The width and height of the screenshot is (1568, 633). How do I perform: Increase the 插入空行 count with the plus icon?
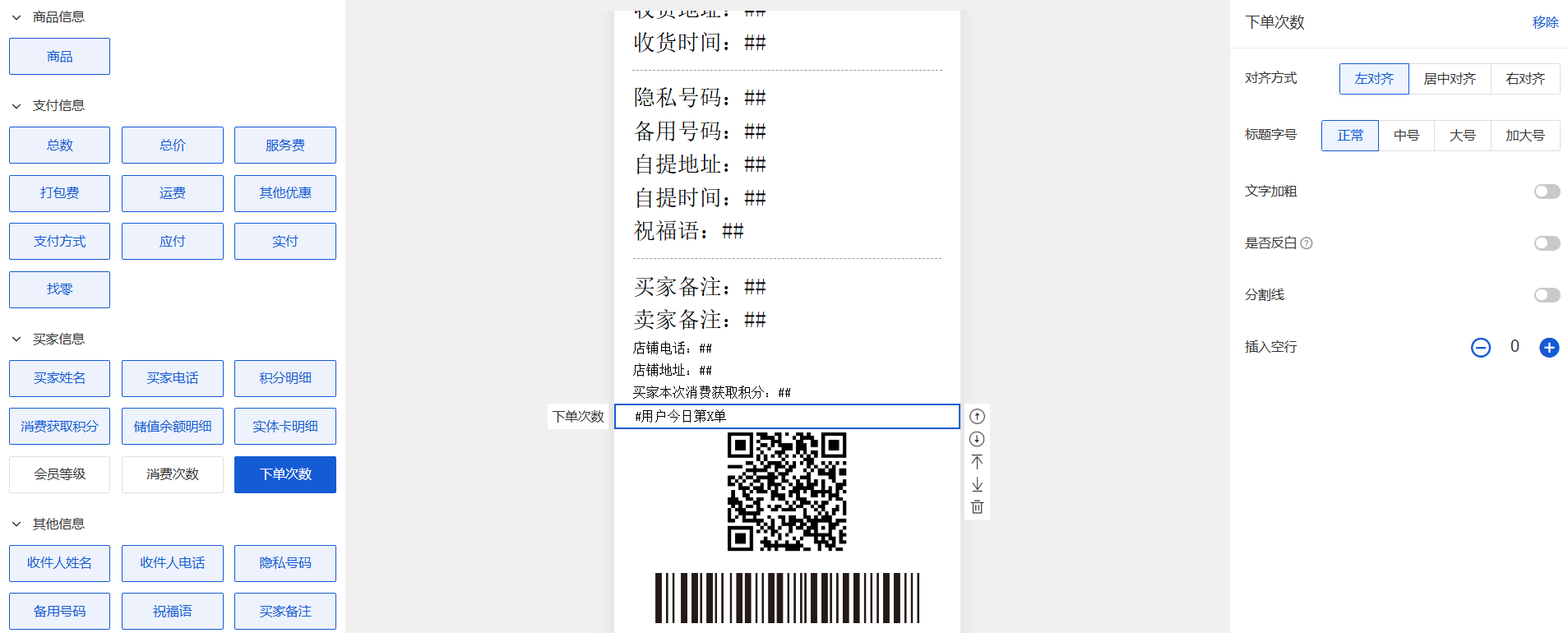(1549, 348)
